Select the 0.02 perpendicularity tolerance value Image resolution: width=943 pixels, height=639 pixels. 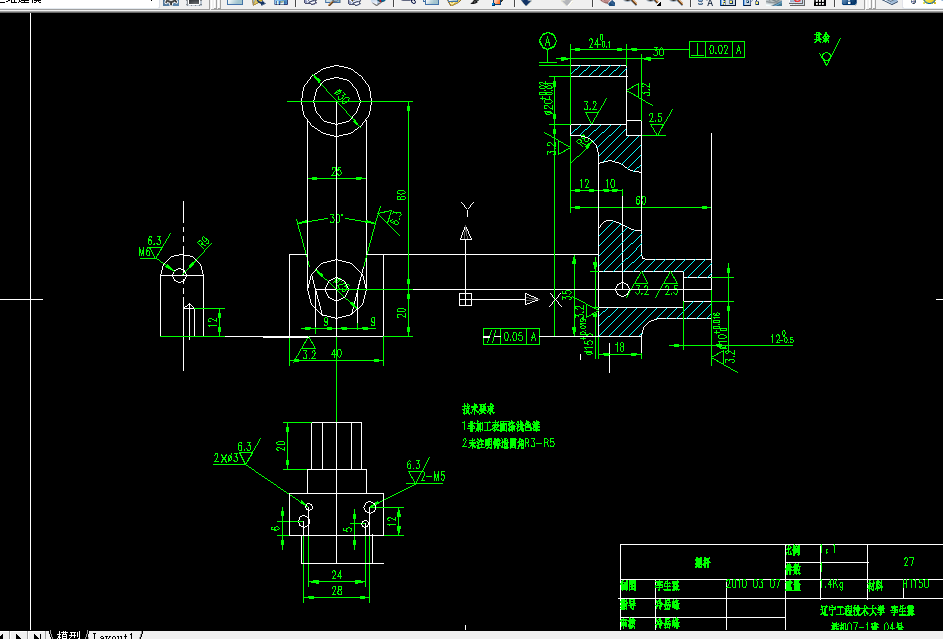pos(719,50)
